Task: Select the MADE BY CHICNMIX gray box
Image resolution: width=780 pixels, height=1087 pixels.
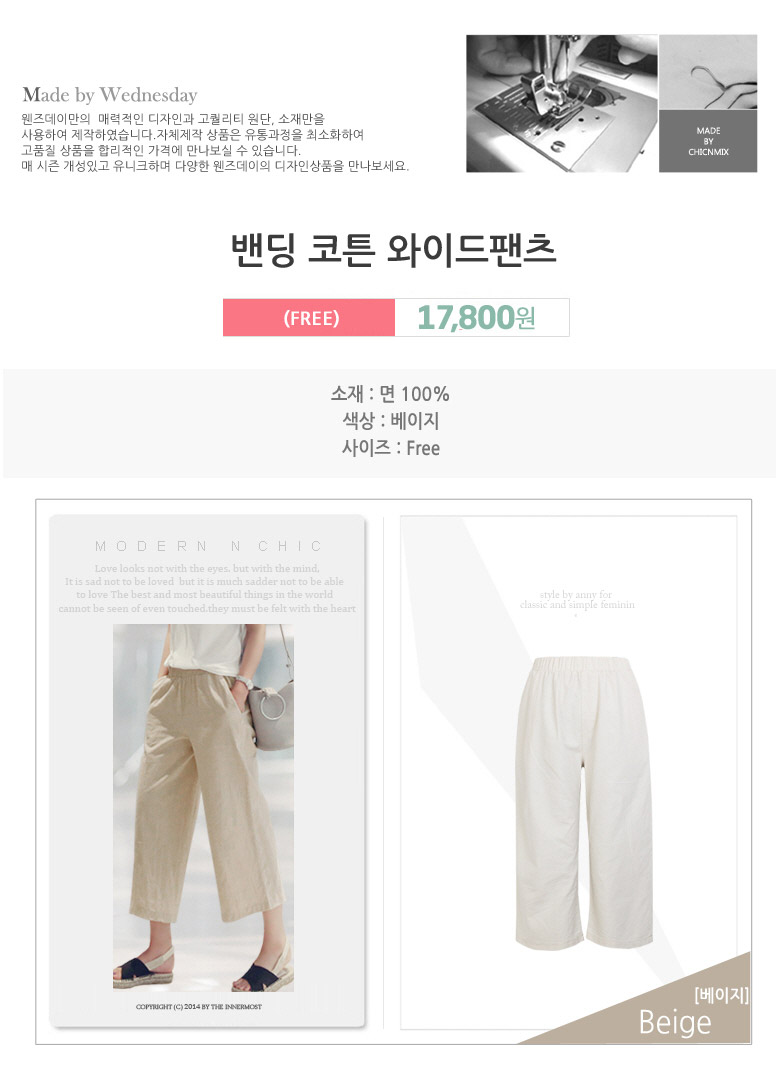Action: click(708, 141)
